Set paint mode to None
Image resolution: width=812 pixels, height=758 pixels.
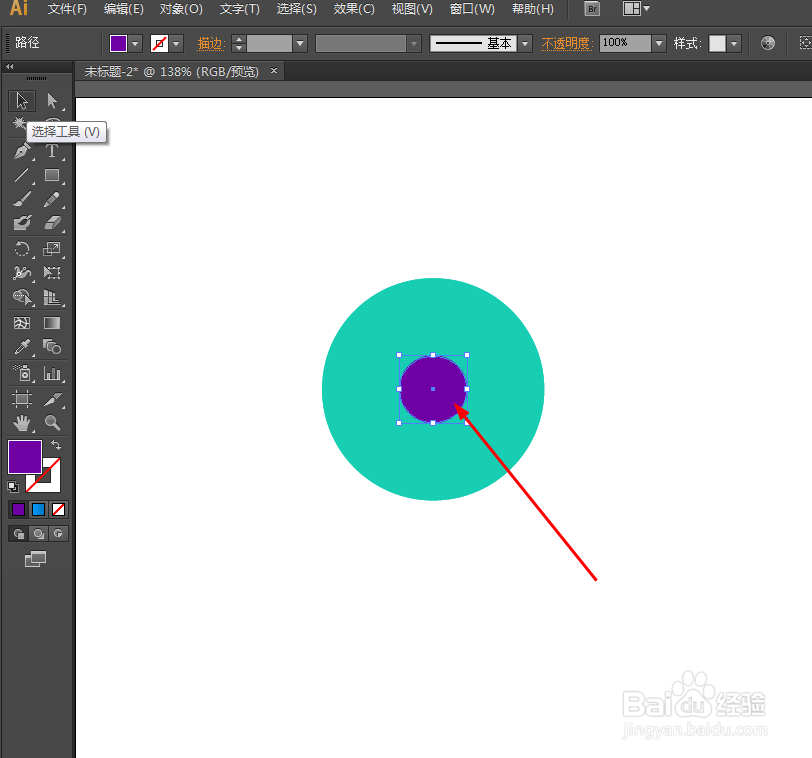(x=59, y=509)
